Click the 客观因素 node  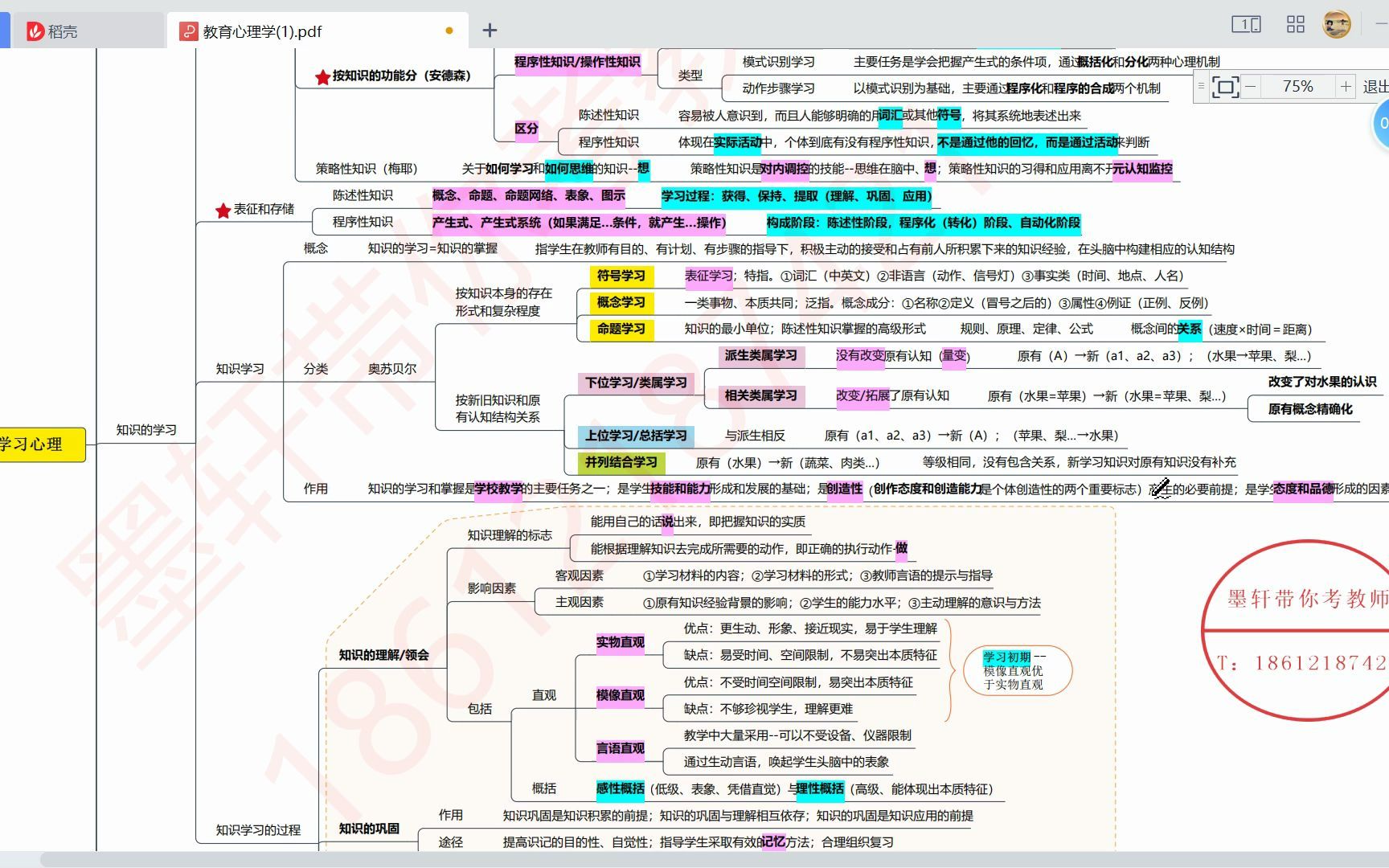pos(580,575)
